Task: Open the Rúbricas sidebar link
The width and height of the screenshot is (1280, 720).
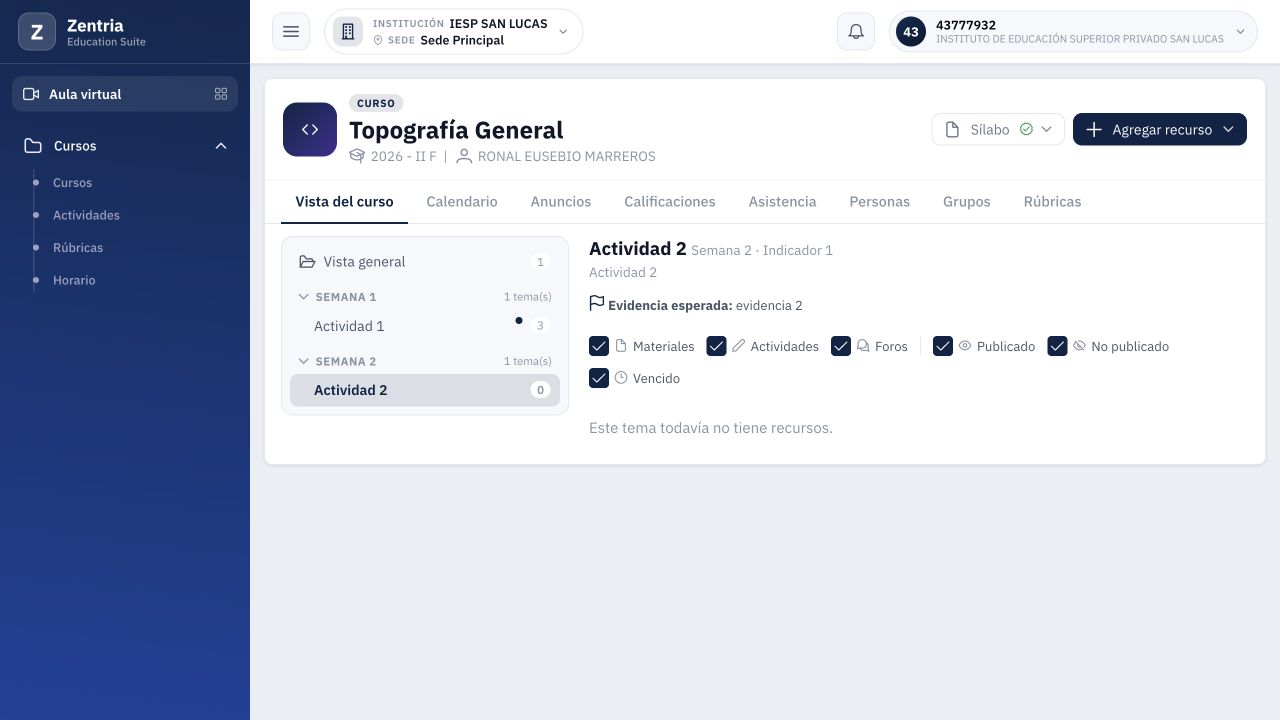Action: (x=78, y=248)
